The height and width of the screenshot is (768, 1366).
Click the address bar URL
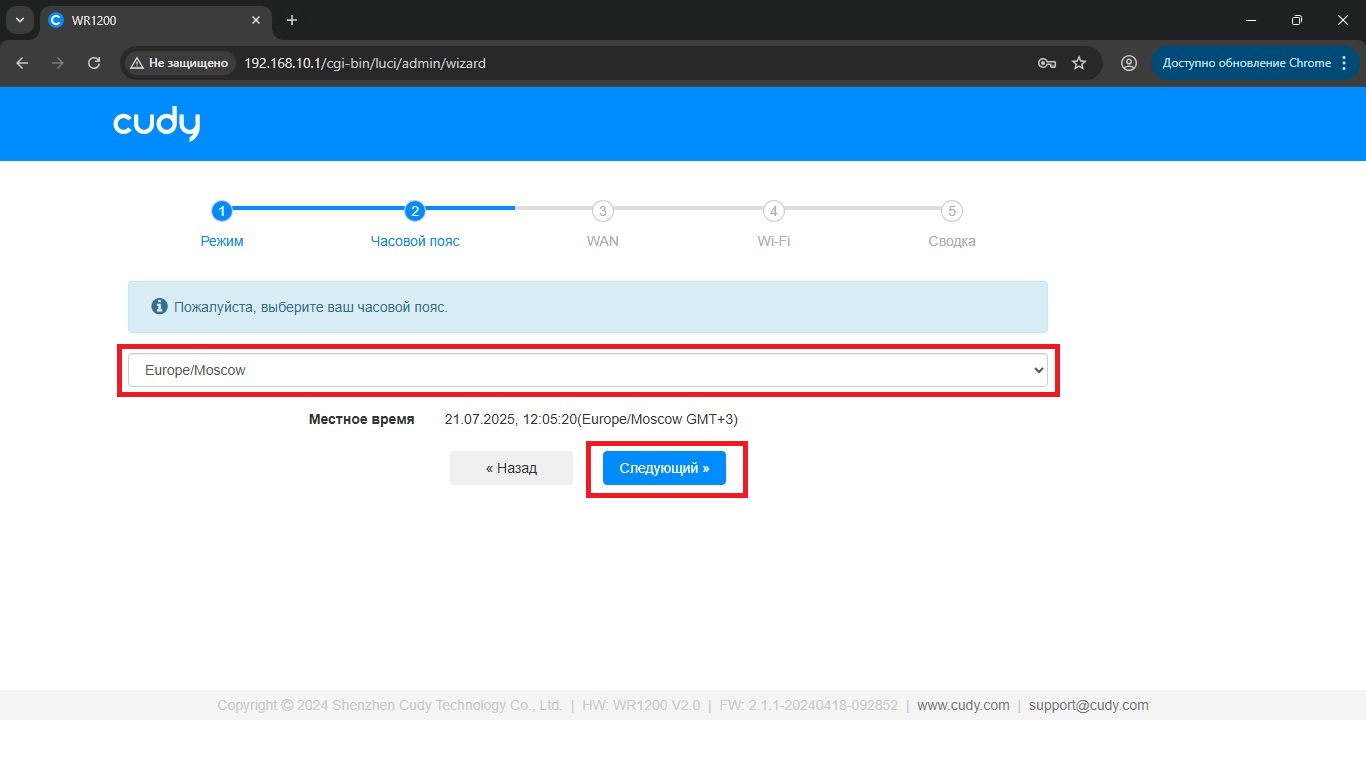coord(365,63)
